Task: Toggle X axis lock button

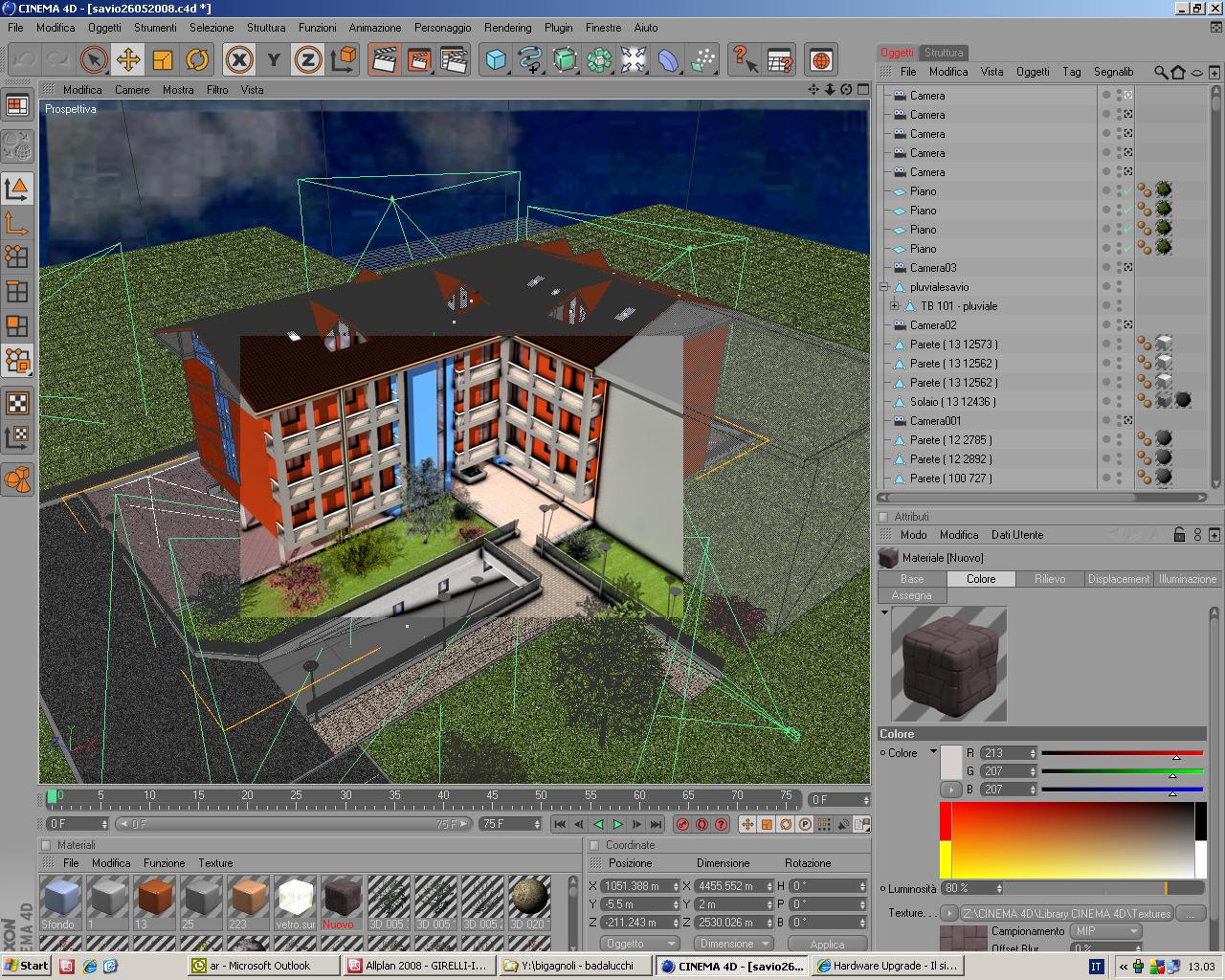Action: (x=239, y=60)
